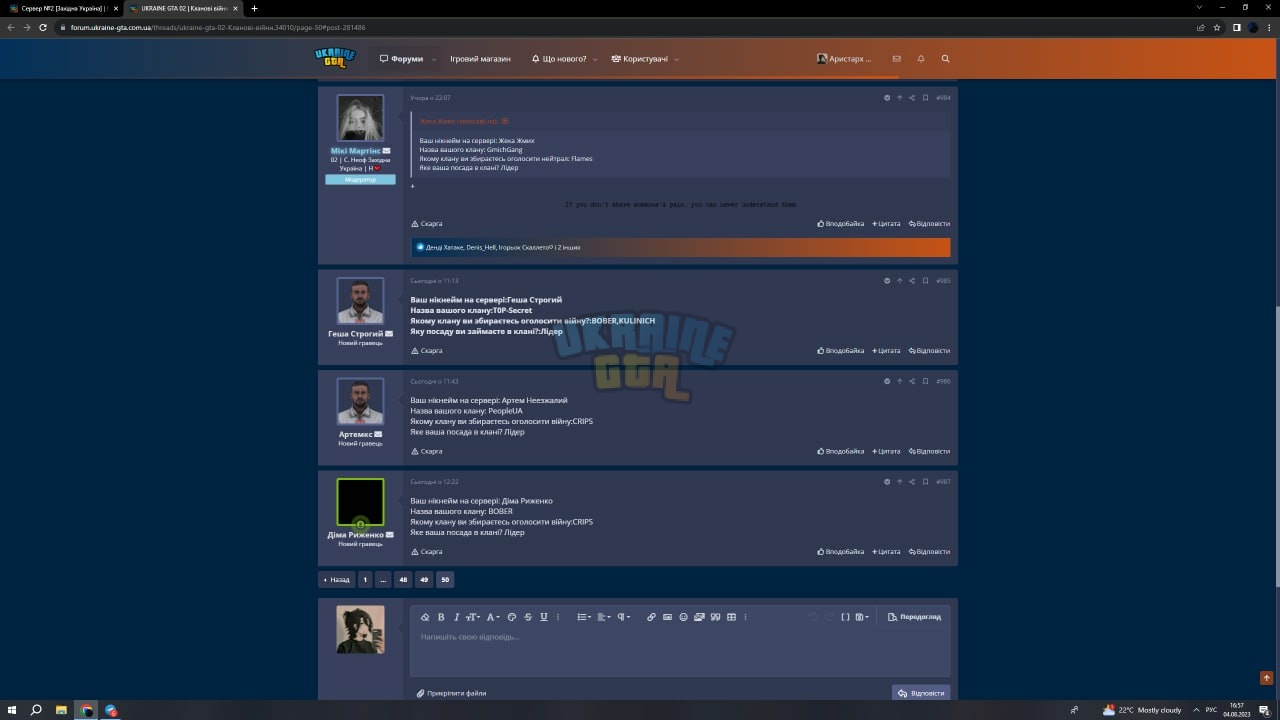The height and width of the screenshot is (720, 1280).
Task: Bookmark page with the star icon
Action: 1217,27
